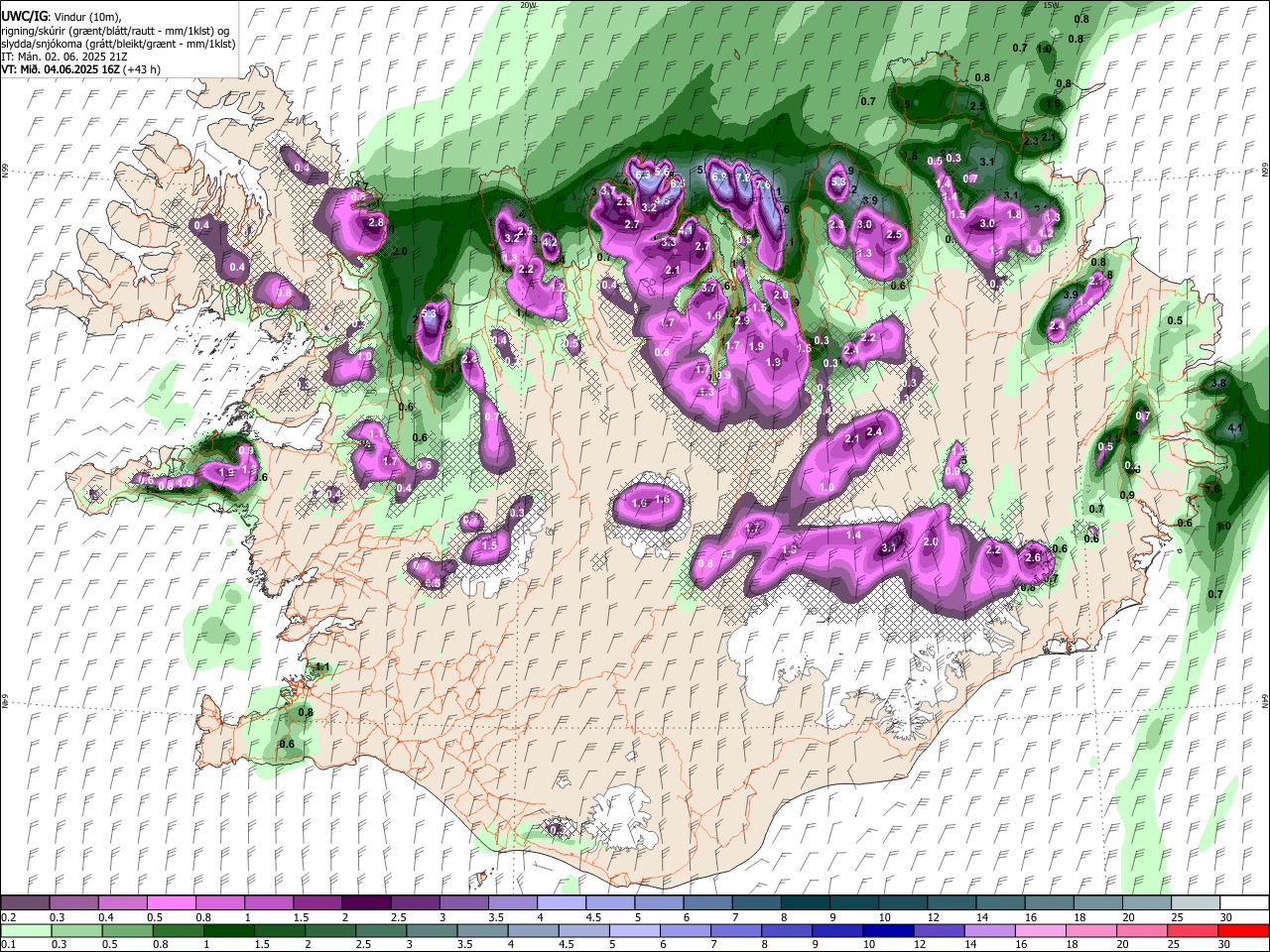Click the 3.8 value off the east coast
Viewport: 1270px width, 952px height.
click(x=1218, y=384)
